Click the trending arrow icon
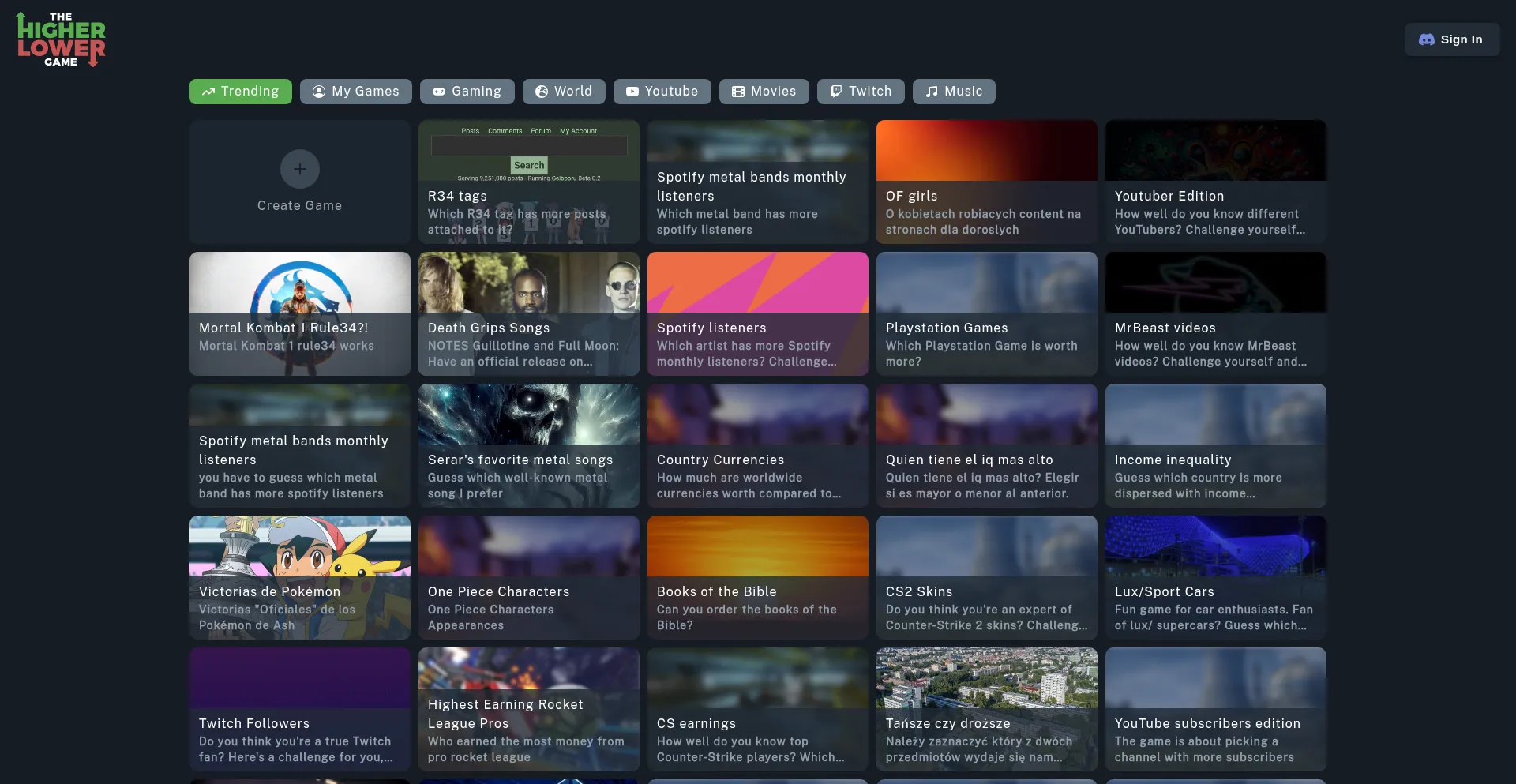 (208, 92)
